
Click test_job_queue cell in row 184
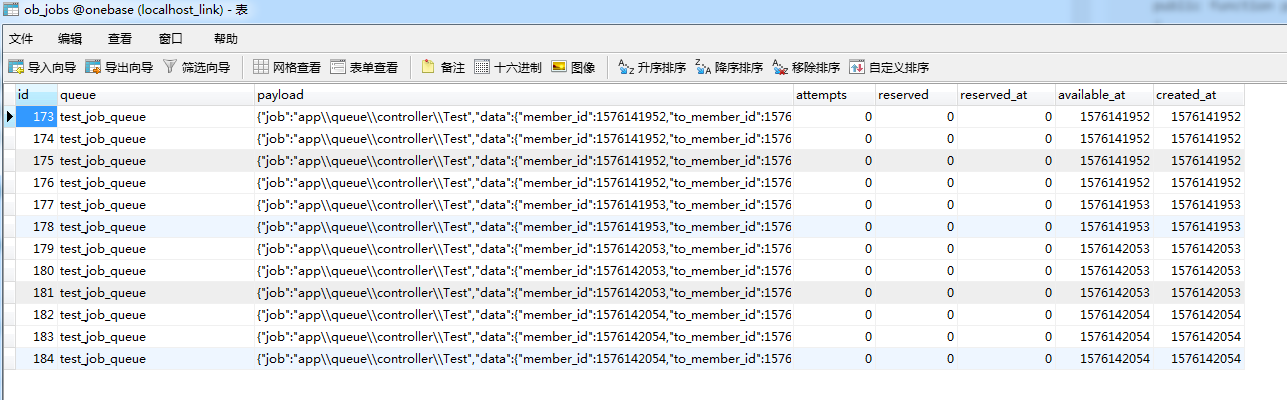point(155,358)
